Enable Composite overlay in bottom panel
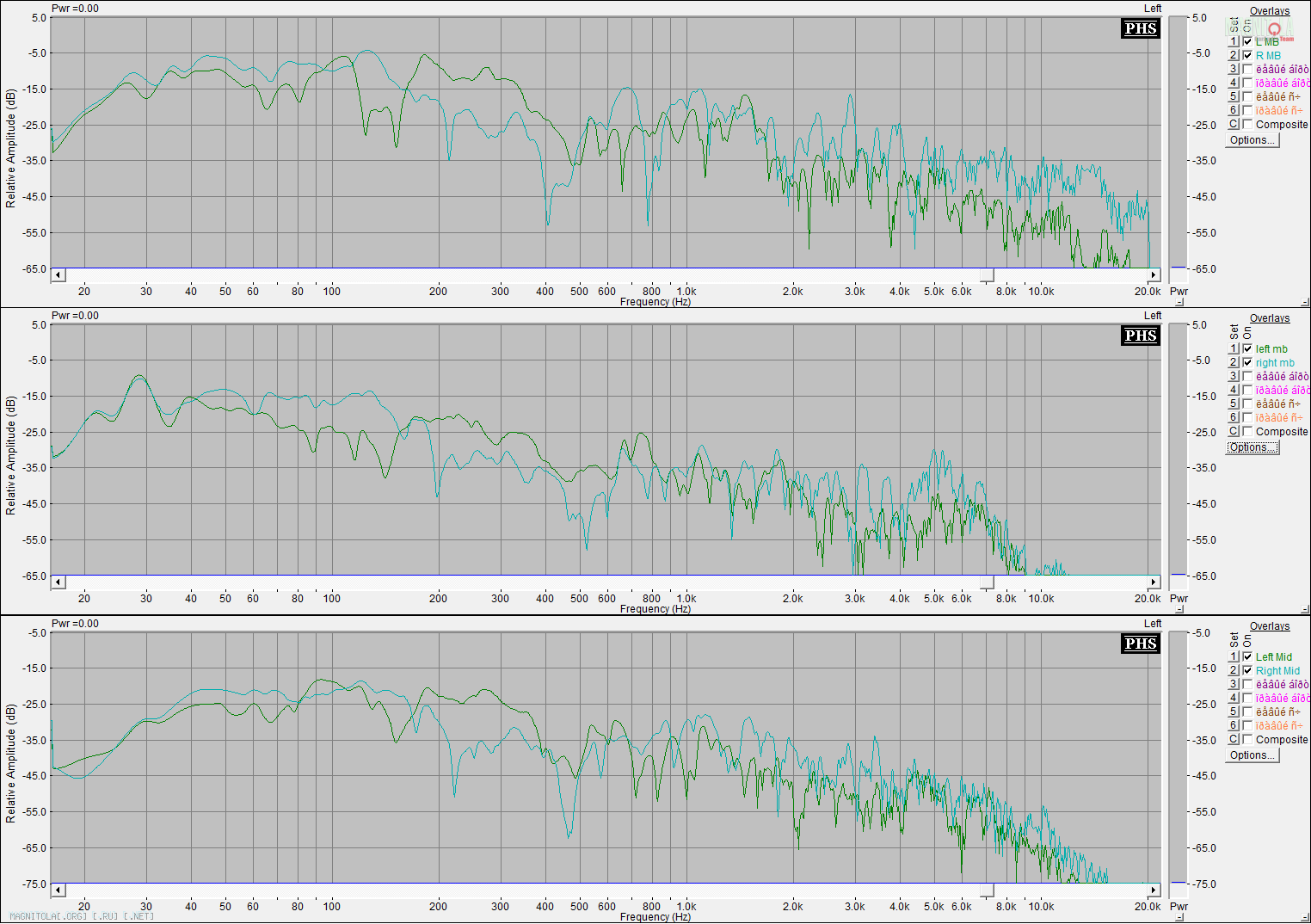The width and height of the screenshot is (1311, 924). (x=1247, y=739)
